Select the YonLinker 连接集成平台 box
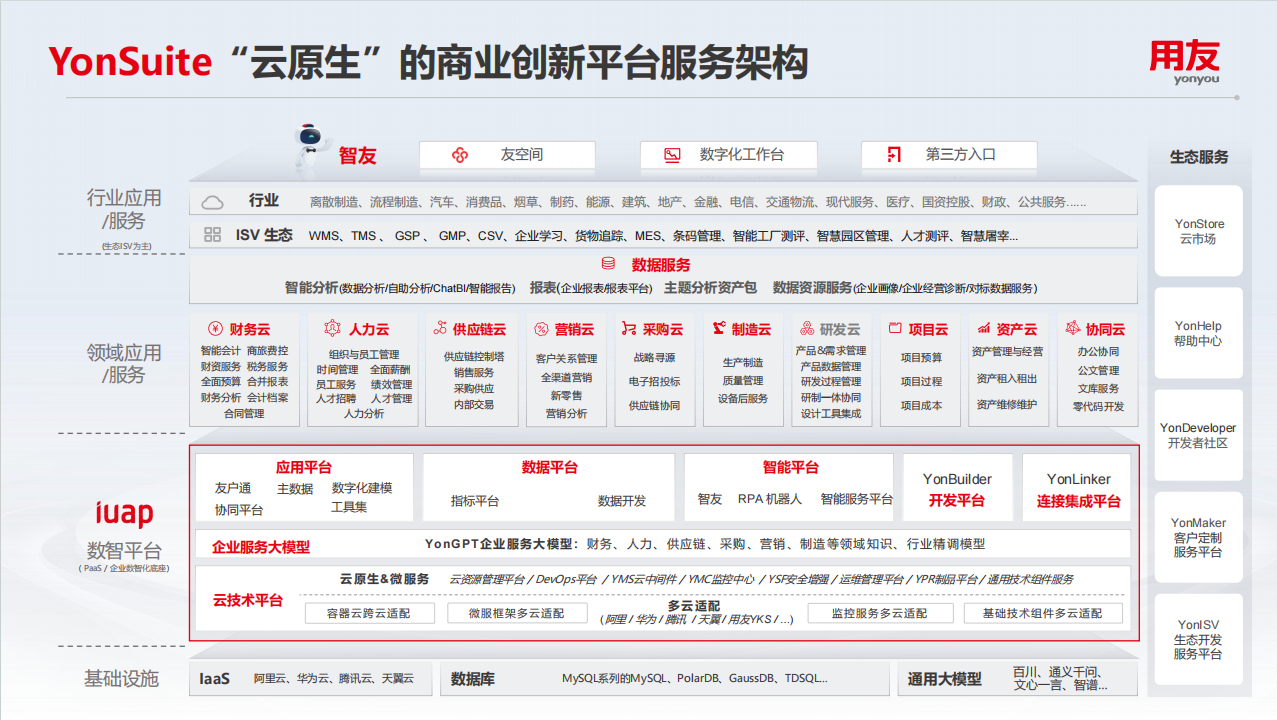 click(x=1078, y=489)
